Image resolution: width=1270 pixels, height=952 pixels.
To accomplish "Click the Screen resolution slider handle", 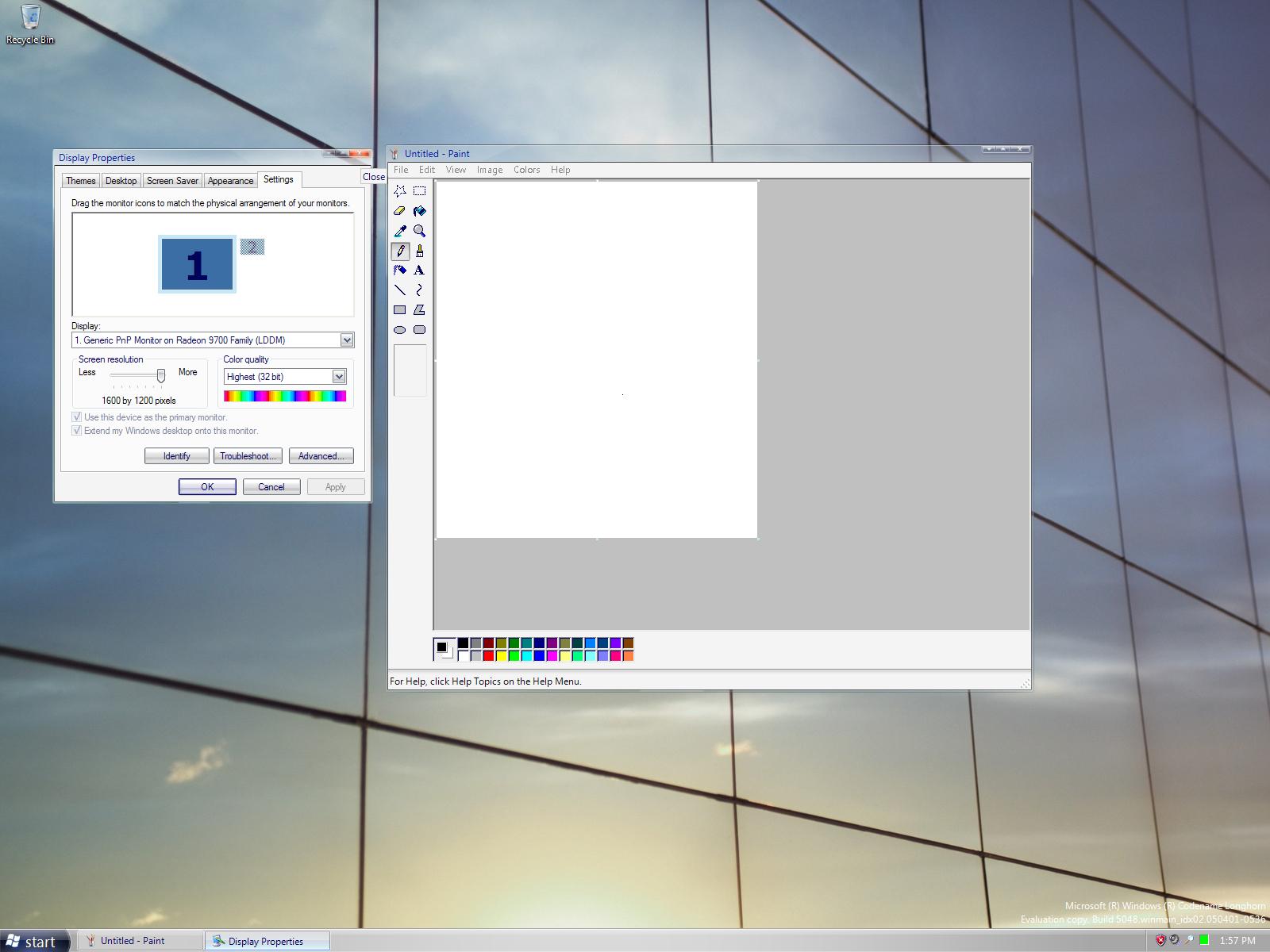I will [161, 374].
